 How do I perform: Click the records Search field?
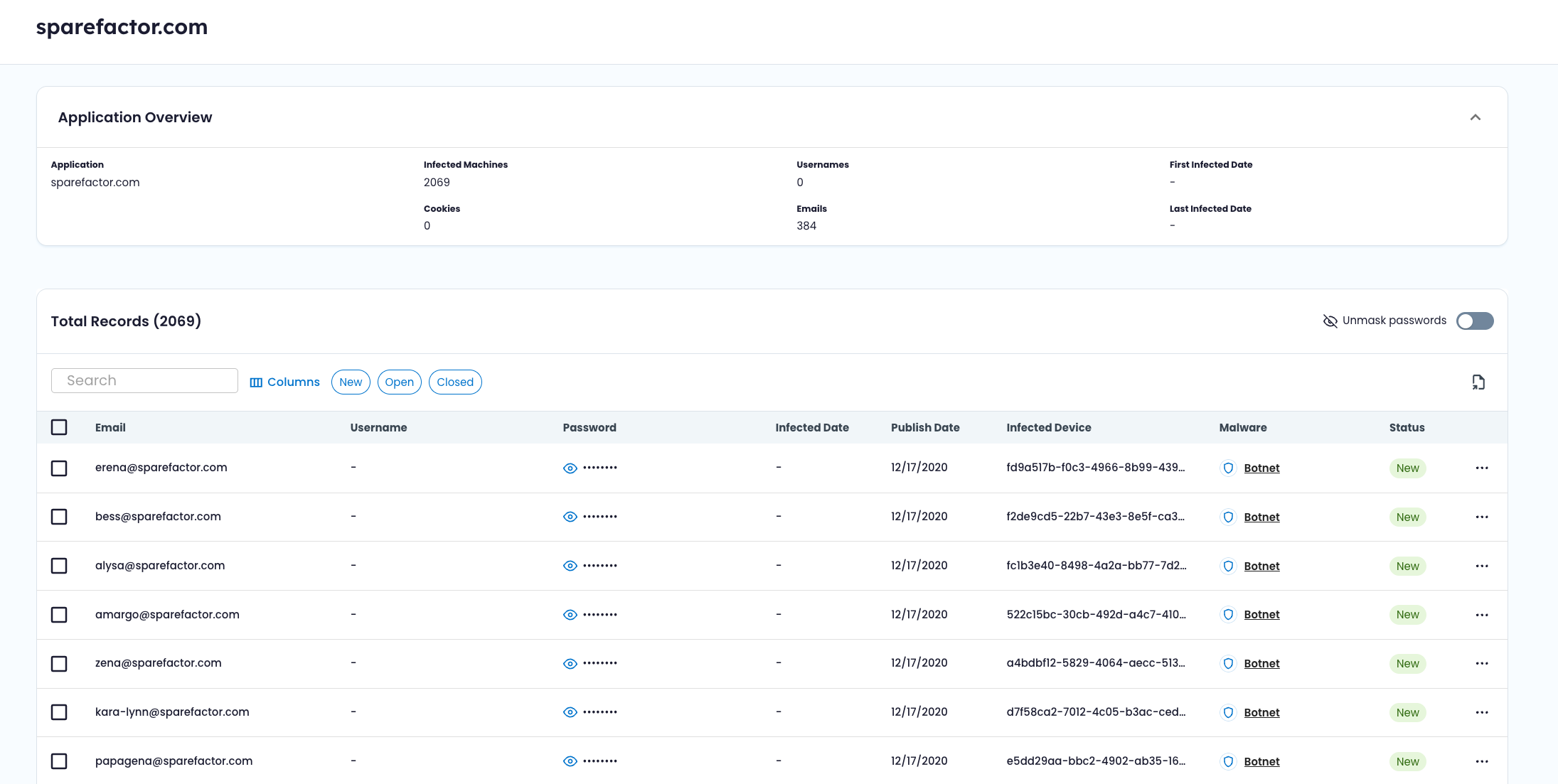point(144,381)
